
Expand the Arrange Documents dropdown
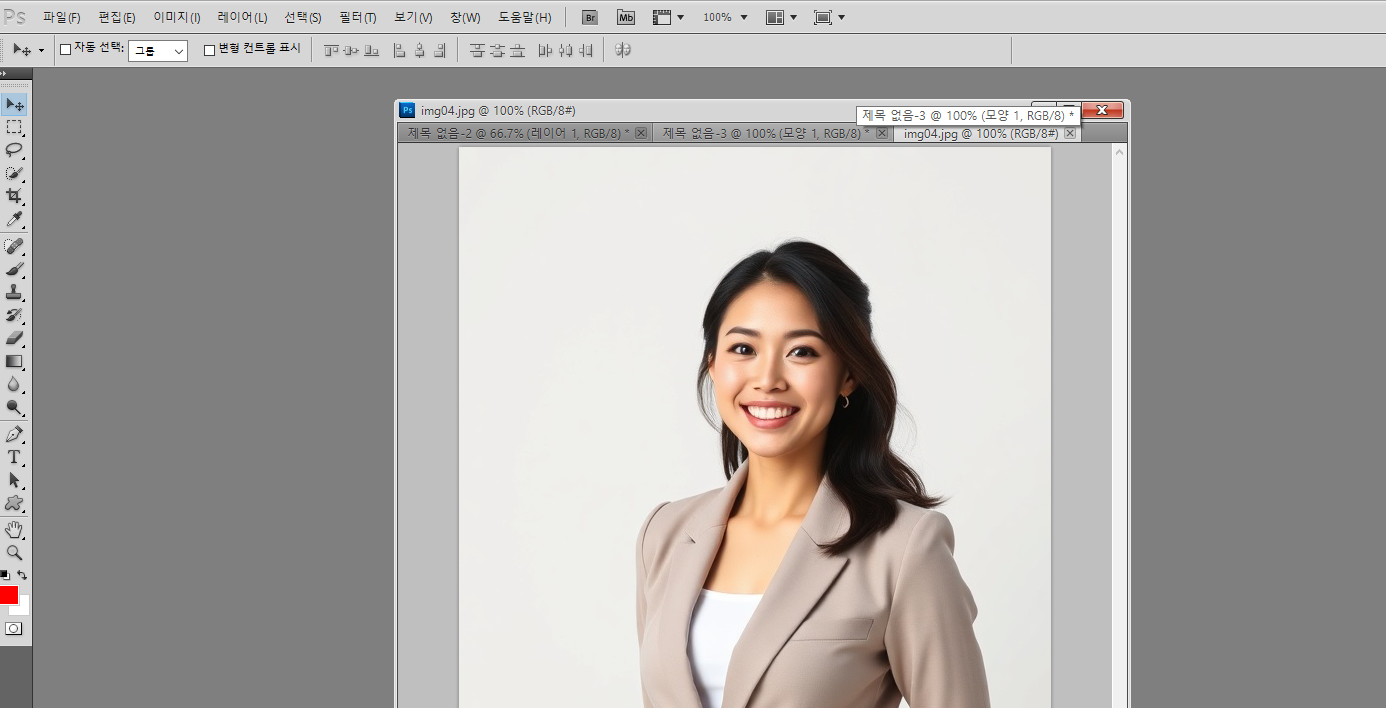point(781,18)
